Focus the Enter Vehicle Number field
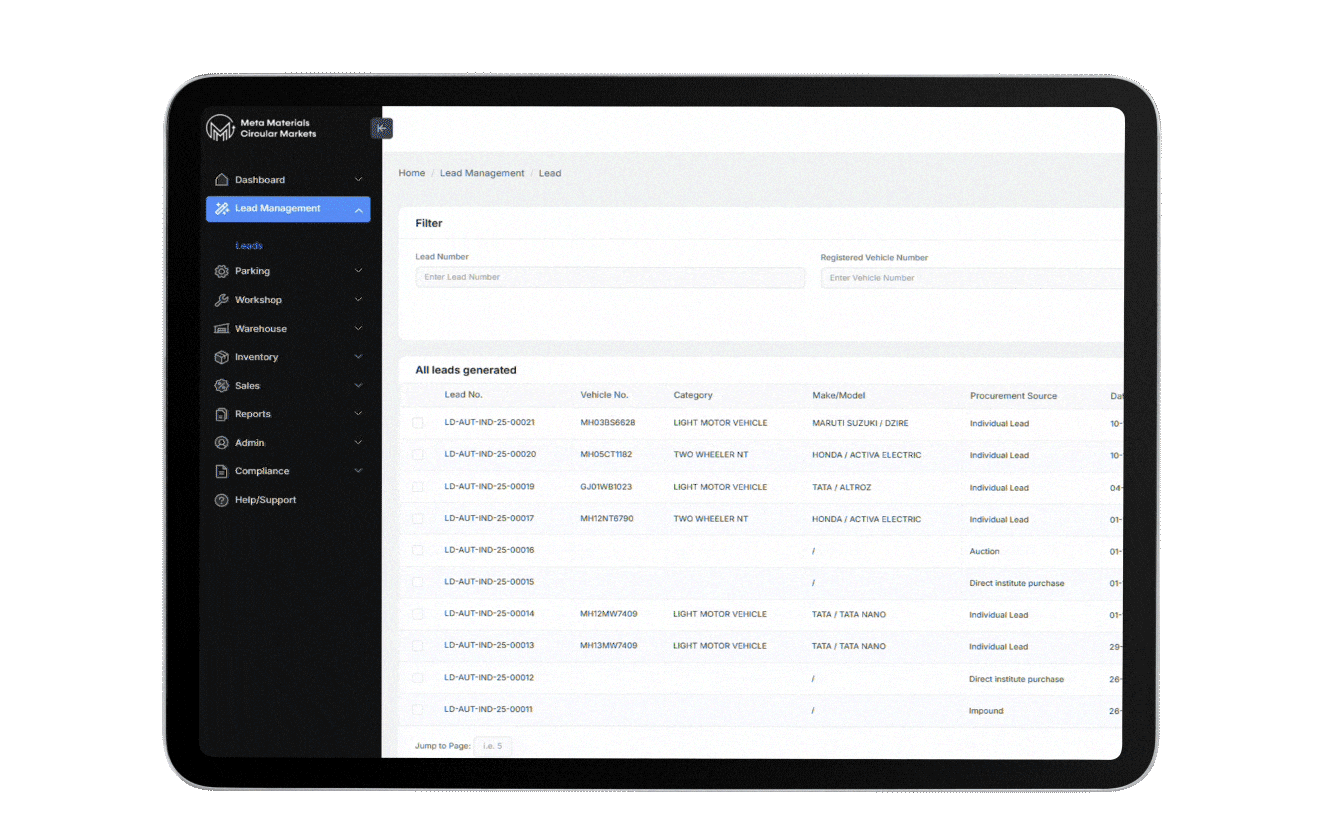Viewport: 1324px width, 832px height. pos(971,278)
